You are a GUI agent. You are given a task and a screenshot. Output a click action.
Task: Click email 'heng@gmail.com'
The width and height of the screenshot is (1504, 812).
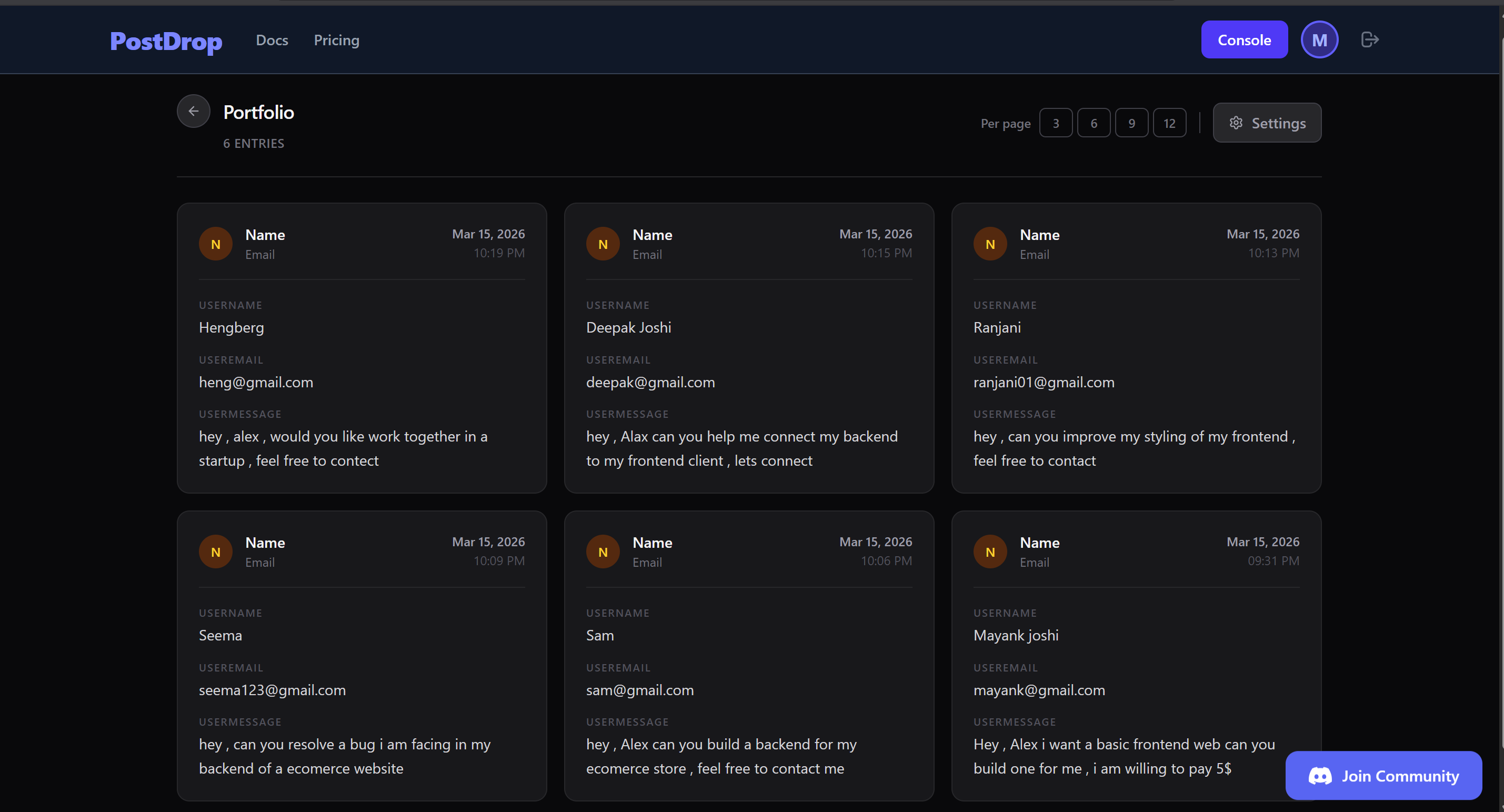click(x=256, y=383)
